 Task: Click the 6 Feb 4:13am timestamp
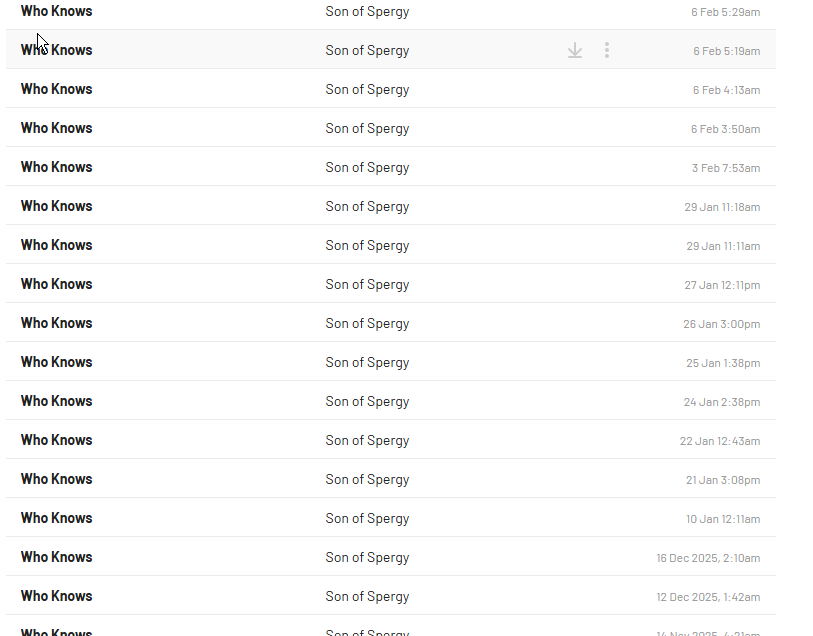pyautogui.click(x=726, y=90)
